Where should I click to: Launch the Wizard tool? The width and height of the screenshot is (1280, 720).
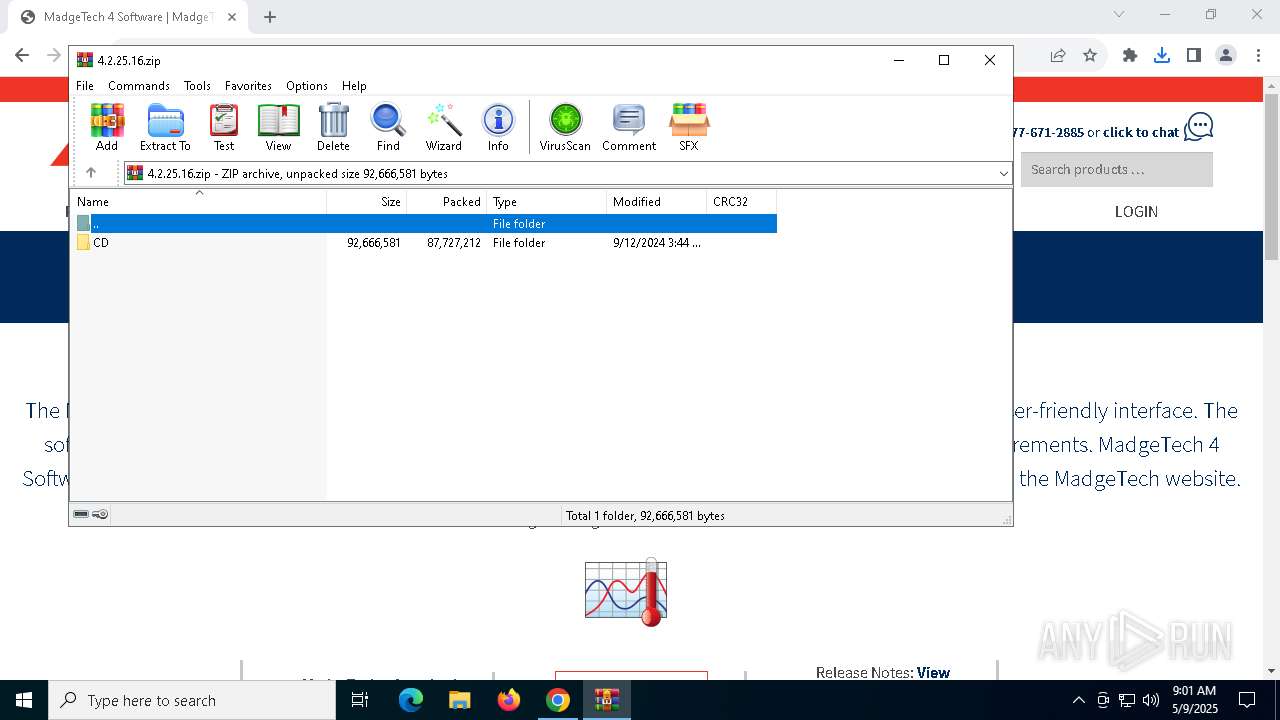(x=443, y=127)
